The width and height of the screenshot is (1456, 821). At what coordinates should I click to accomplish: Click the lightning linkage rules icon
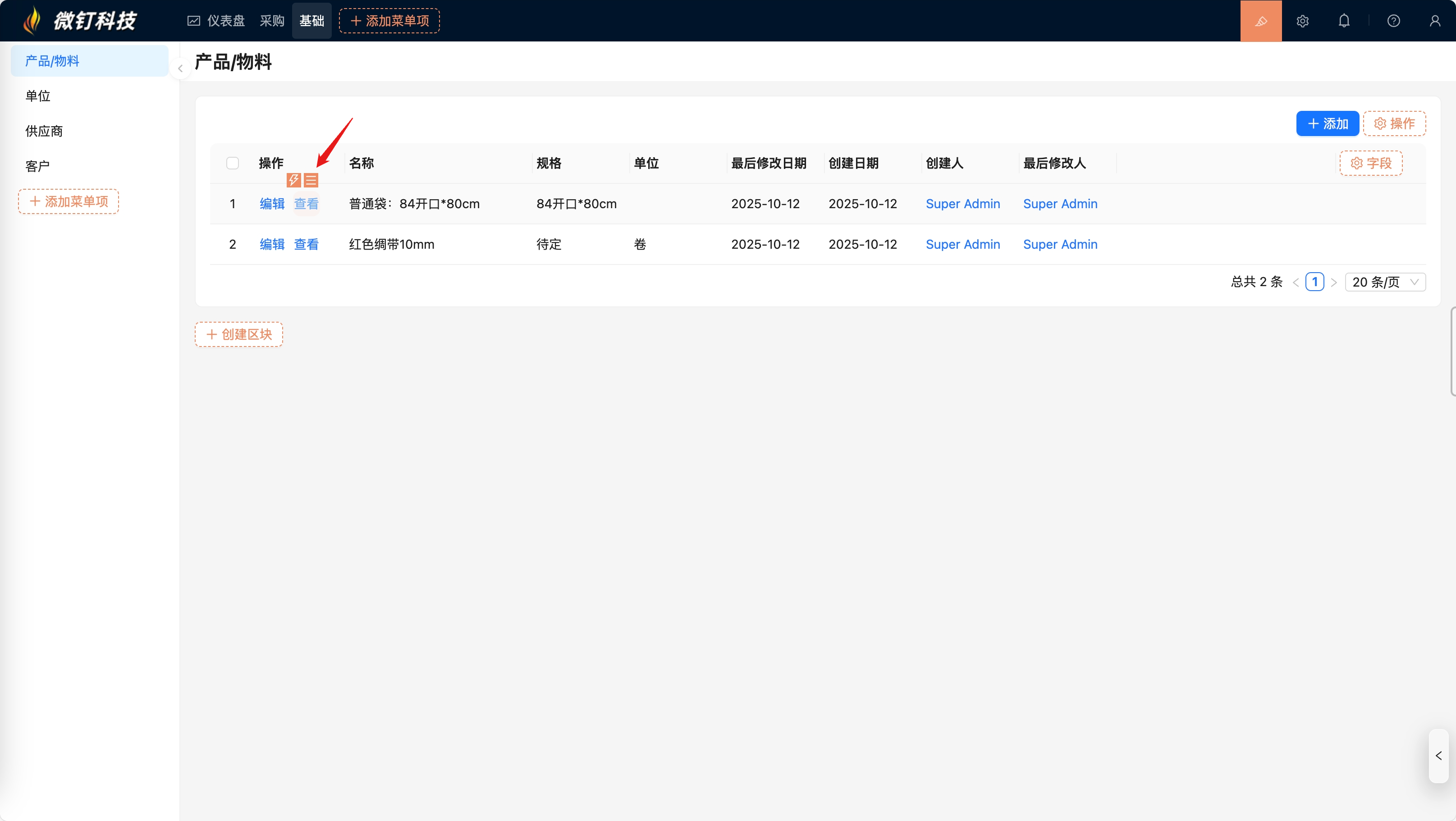tap(293, 180)
